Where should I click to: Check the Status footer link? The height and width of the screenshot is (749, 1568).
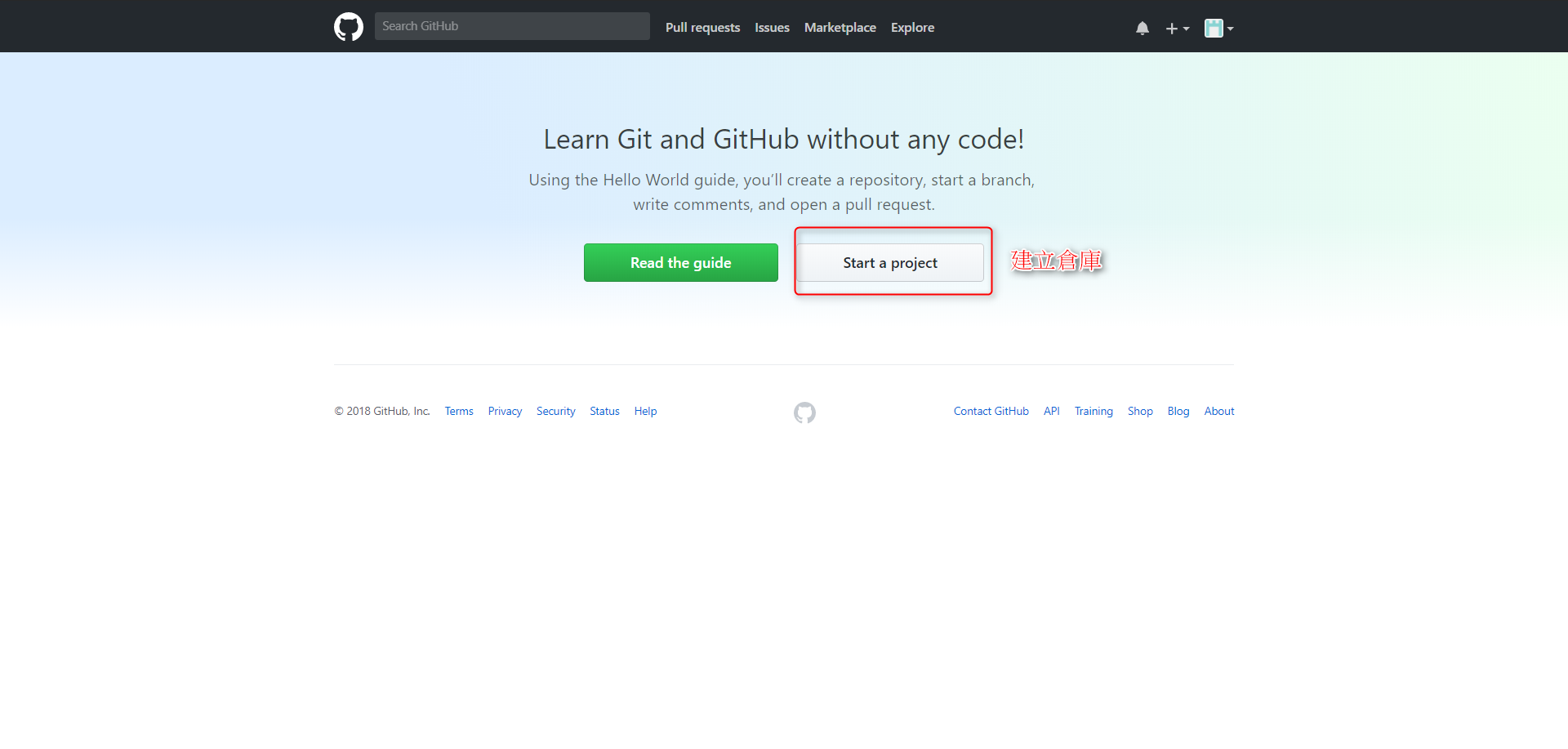coord(604,411)
